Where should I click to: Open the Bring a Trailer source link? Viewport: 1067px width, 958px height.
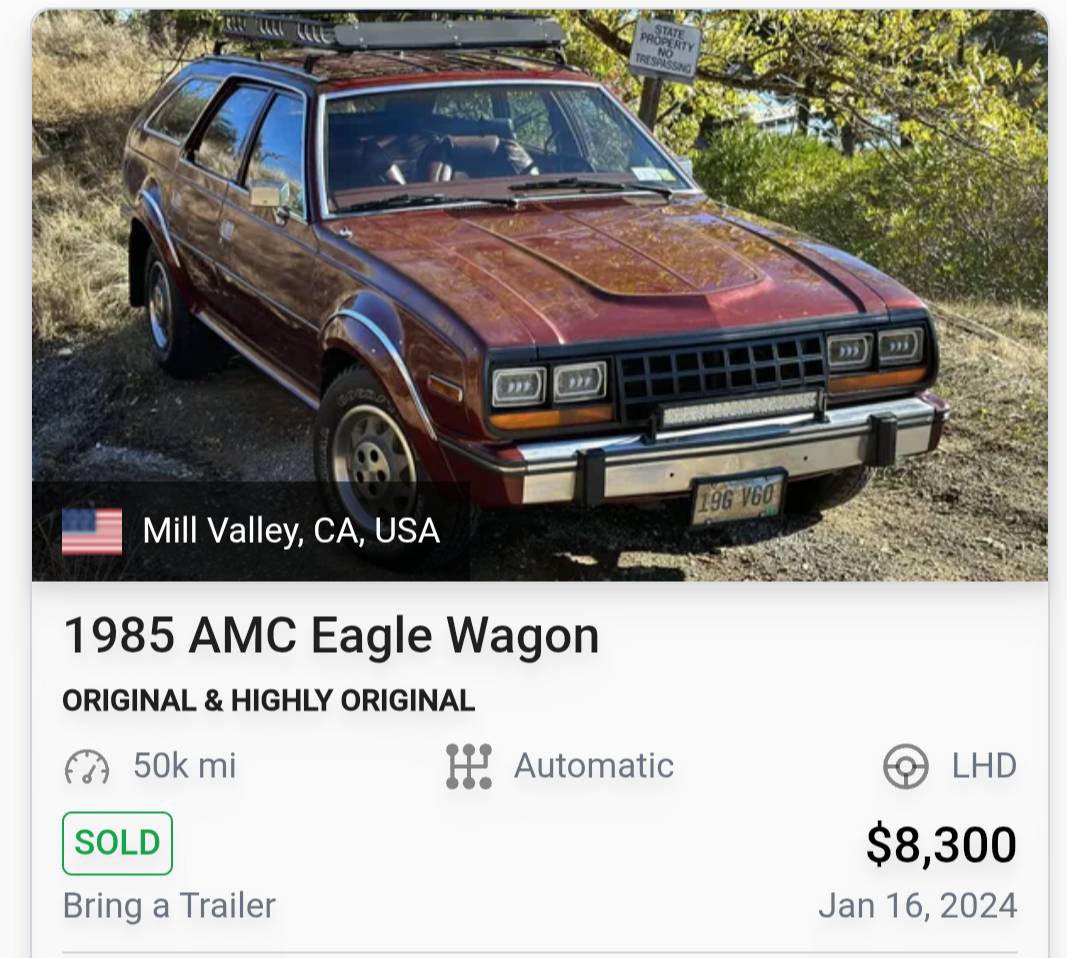coord(169,906)
